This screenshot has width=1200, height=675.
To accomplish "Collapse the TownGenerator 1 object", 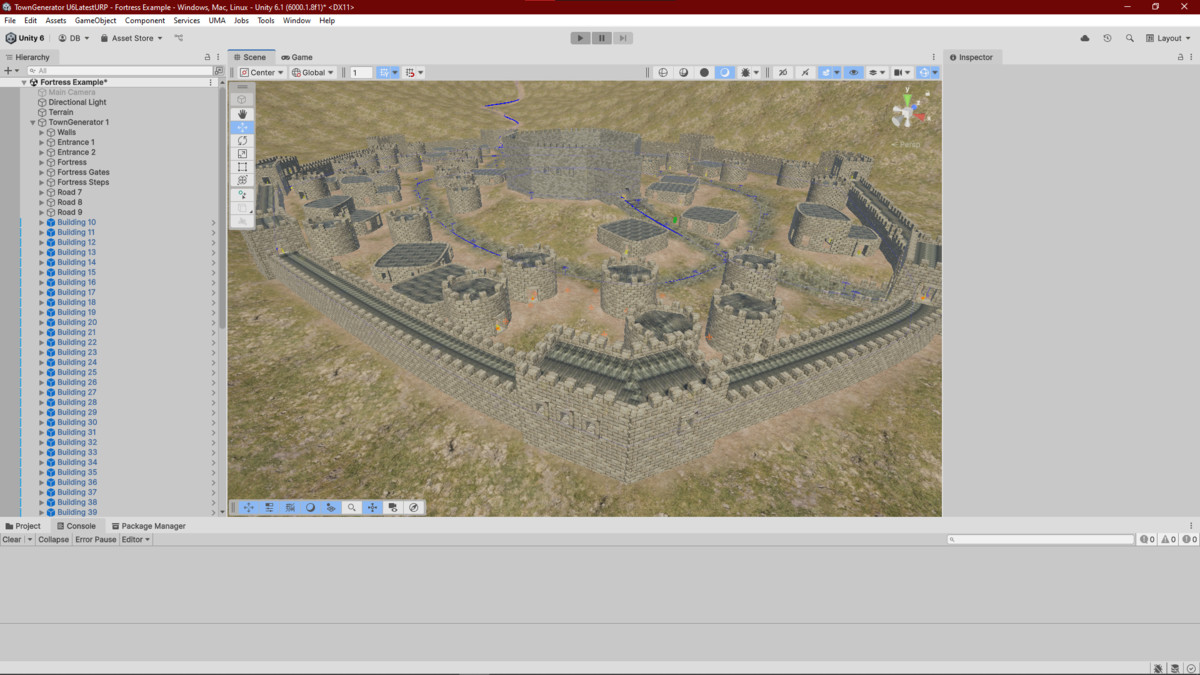I will pyautogui.click(x=33, y=122).
